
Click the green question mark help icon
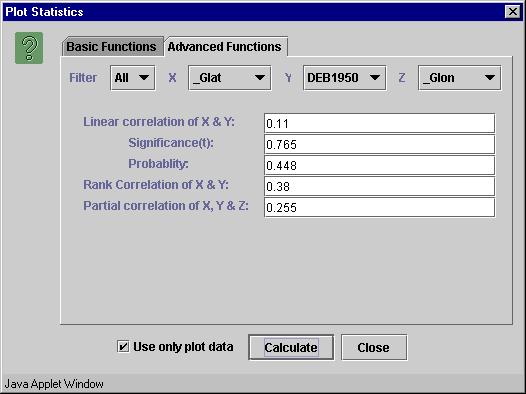point(29,48)
